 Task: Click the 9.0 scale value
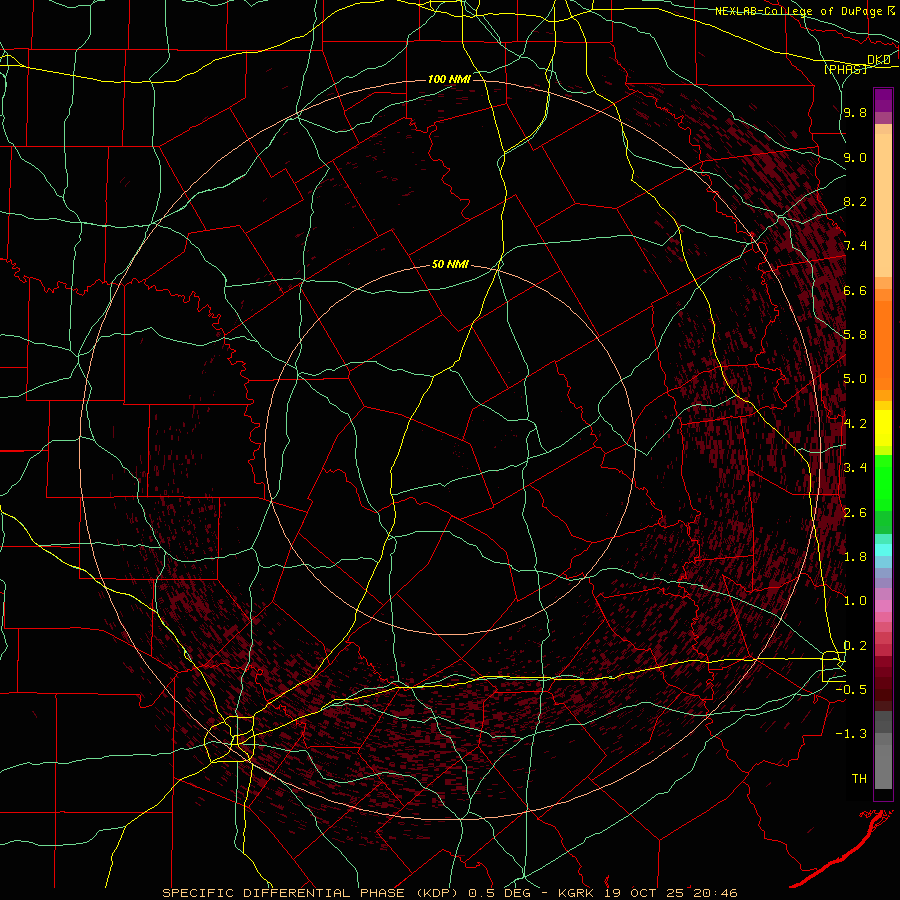coord(855,157)
